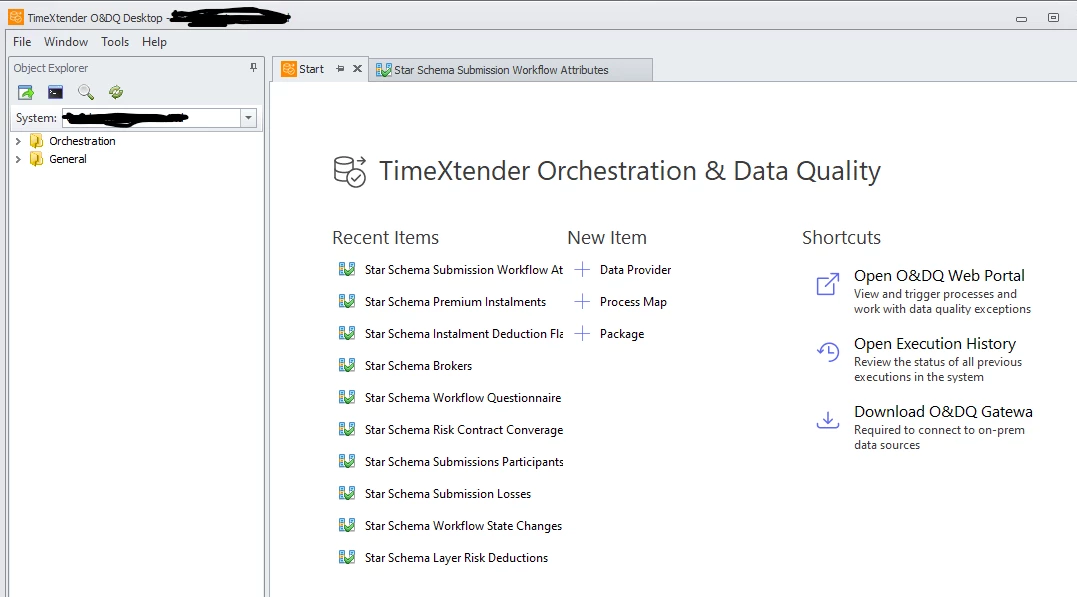Open the System dropdown arrow
This screenshot has height=597, width=1077.
click(249, 118)
